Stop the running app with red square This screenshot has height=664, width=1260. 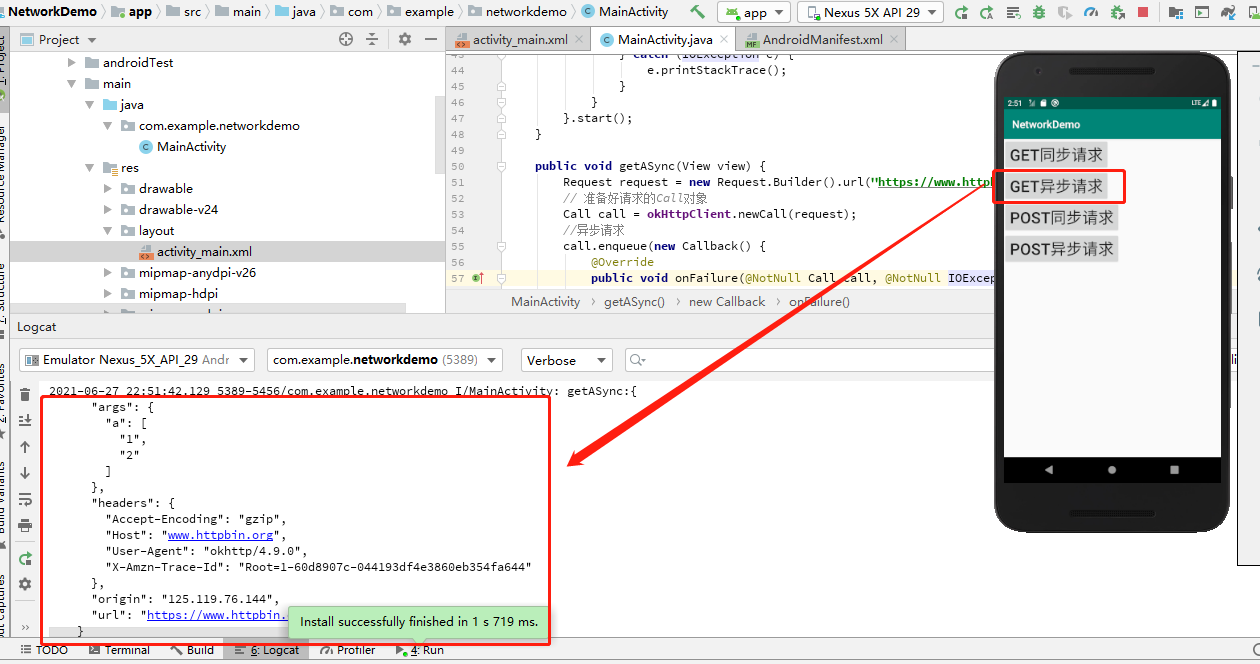point(1143,13)
